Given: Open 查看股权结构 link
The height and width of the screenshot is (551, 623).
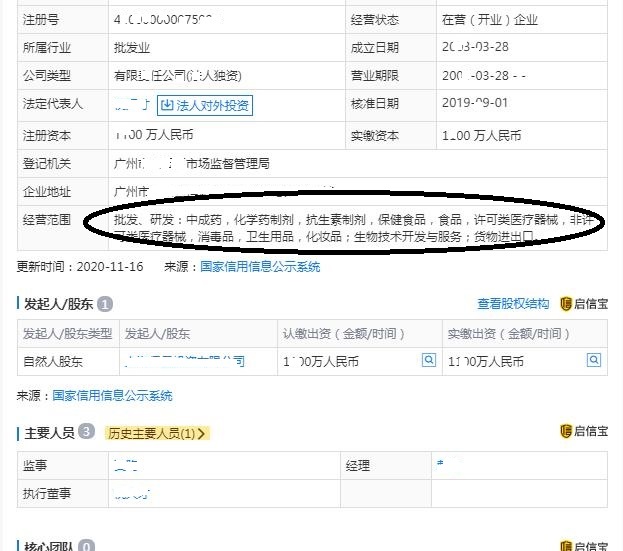Looking at the screenshot, I should coord(513,304).
